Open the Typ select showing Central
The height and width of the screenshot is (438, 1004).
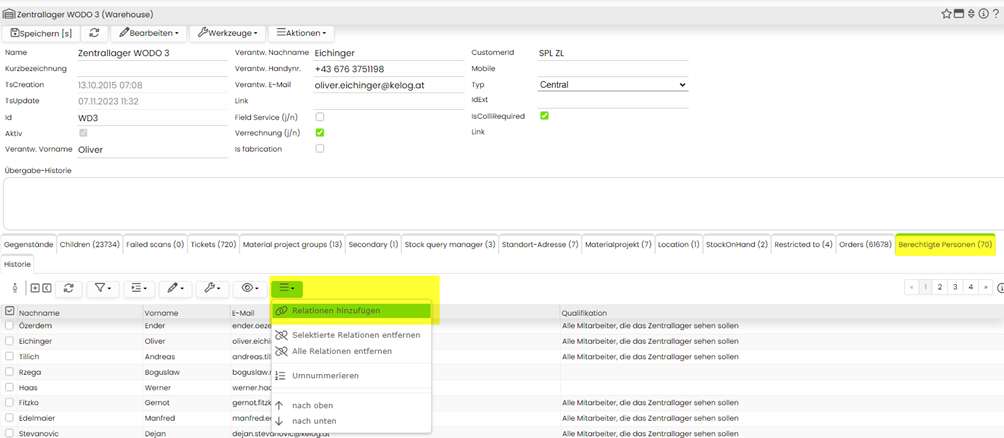[x=613, y=85]
